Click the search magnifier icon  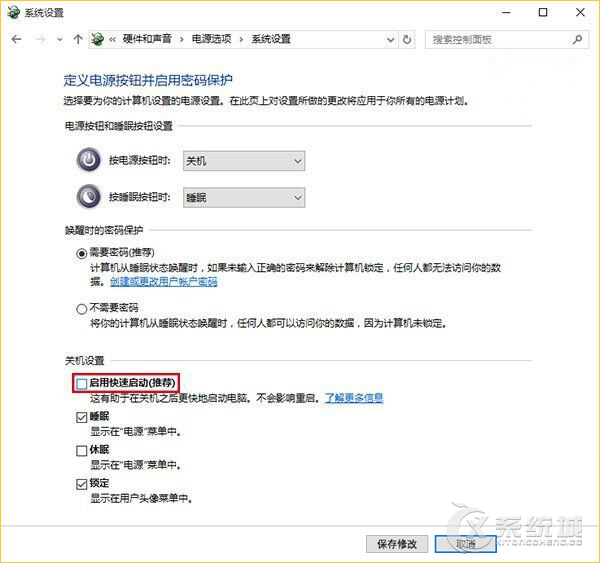coord(577,39)
